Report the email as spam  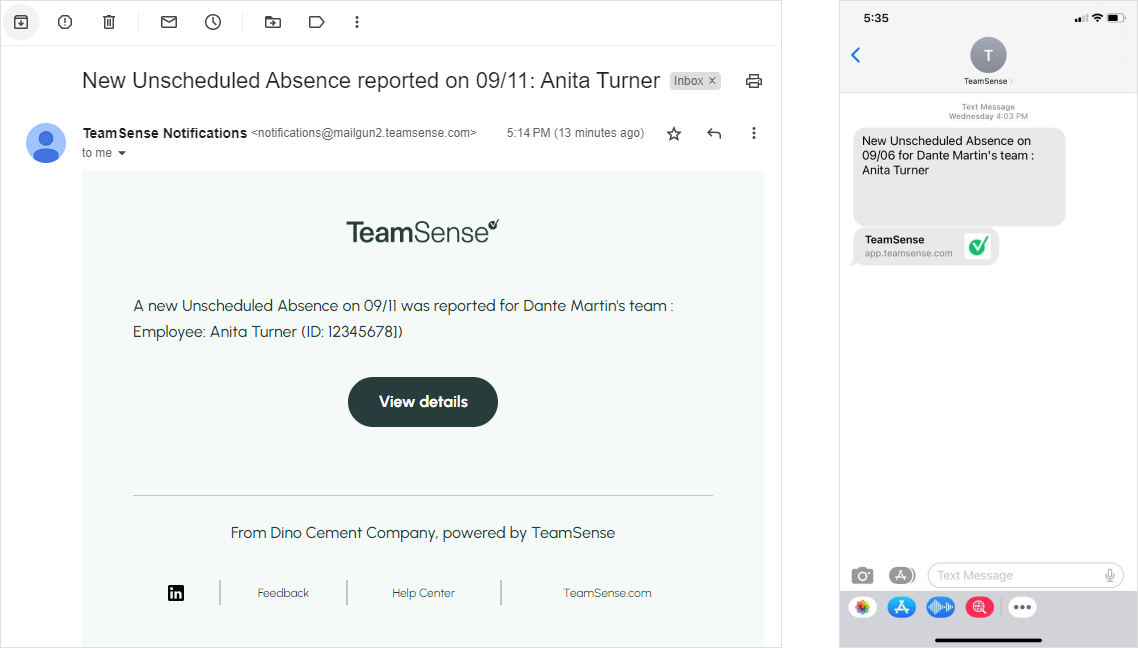click(64, 21)
